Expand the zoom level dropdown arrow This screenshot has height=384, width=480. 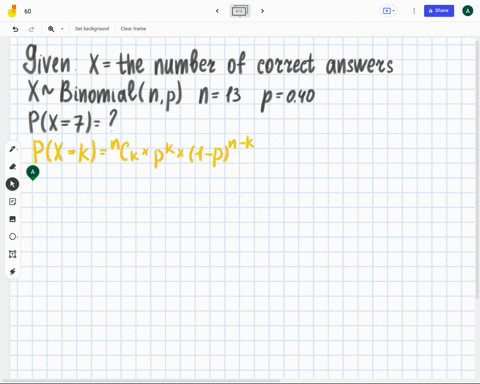(62, 29)
